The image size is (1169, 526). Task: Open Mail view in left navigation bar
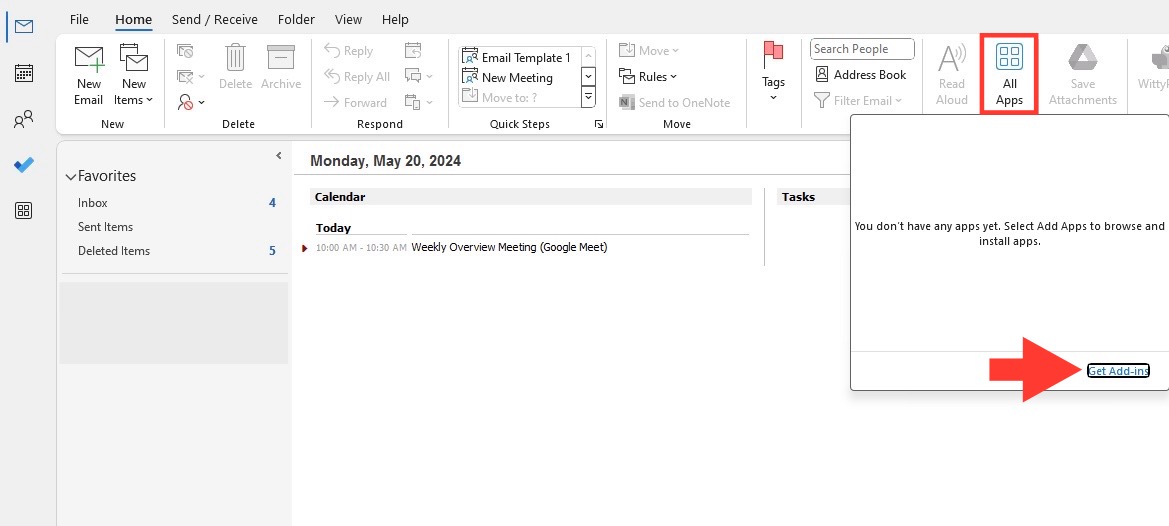click(x=24, y=27)
